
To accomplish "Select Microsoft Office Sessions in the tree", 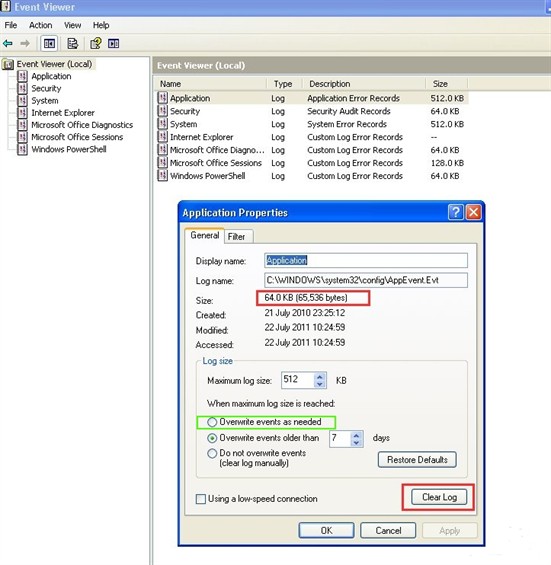I will click(x=77, y=137).
